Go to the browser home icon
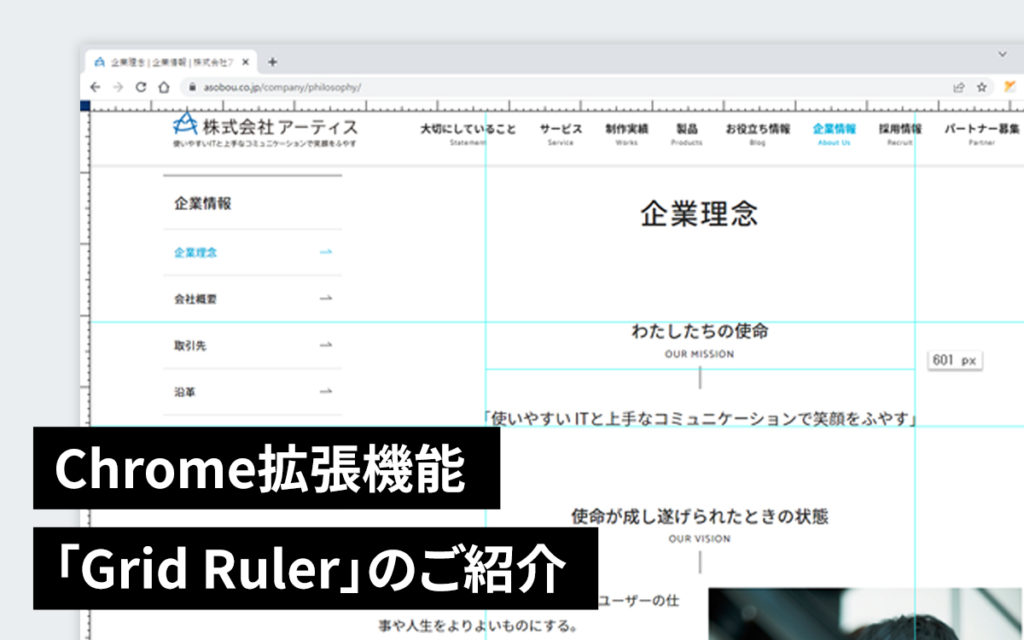 pos(164,87)
